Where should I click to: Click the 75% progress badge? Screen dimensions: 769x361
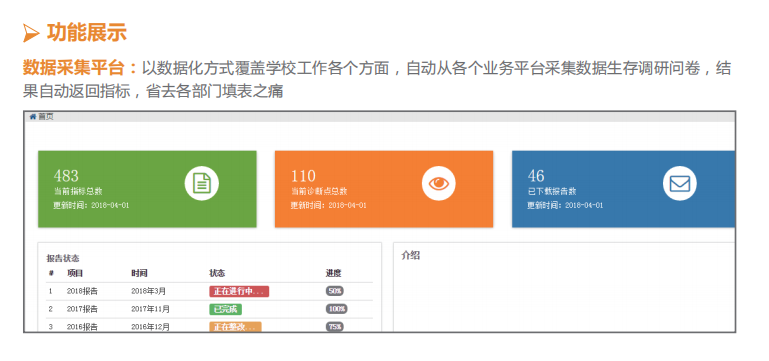334,327
